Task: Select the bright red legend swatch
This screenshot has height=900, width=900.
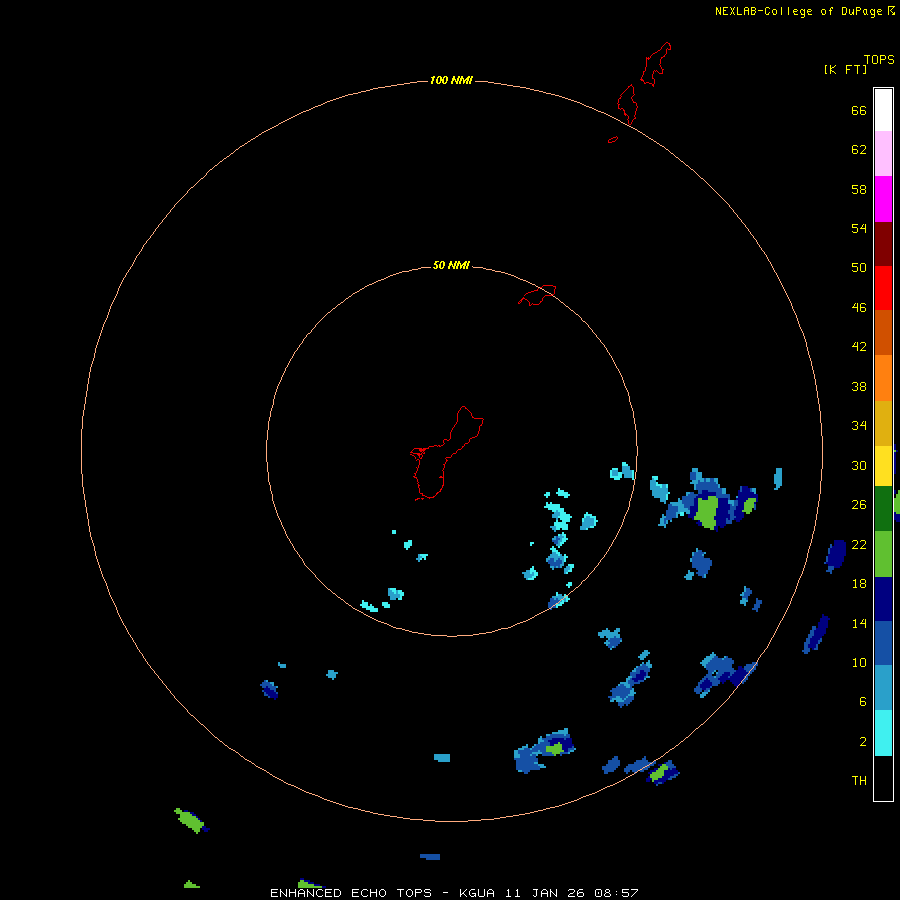Action: [883, 288]
